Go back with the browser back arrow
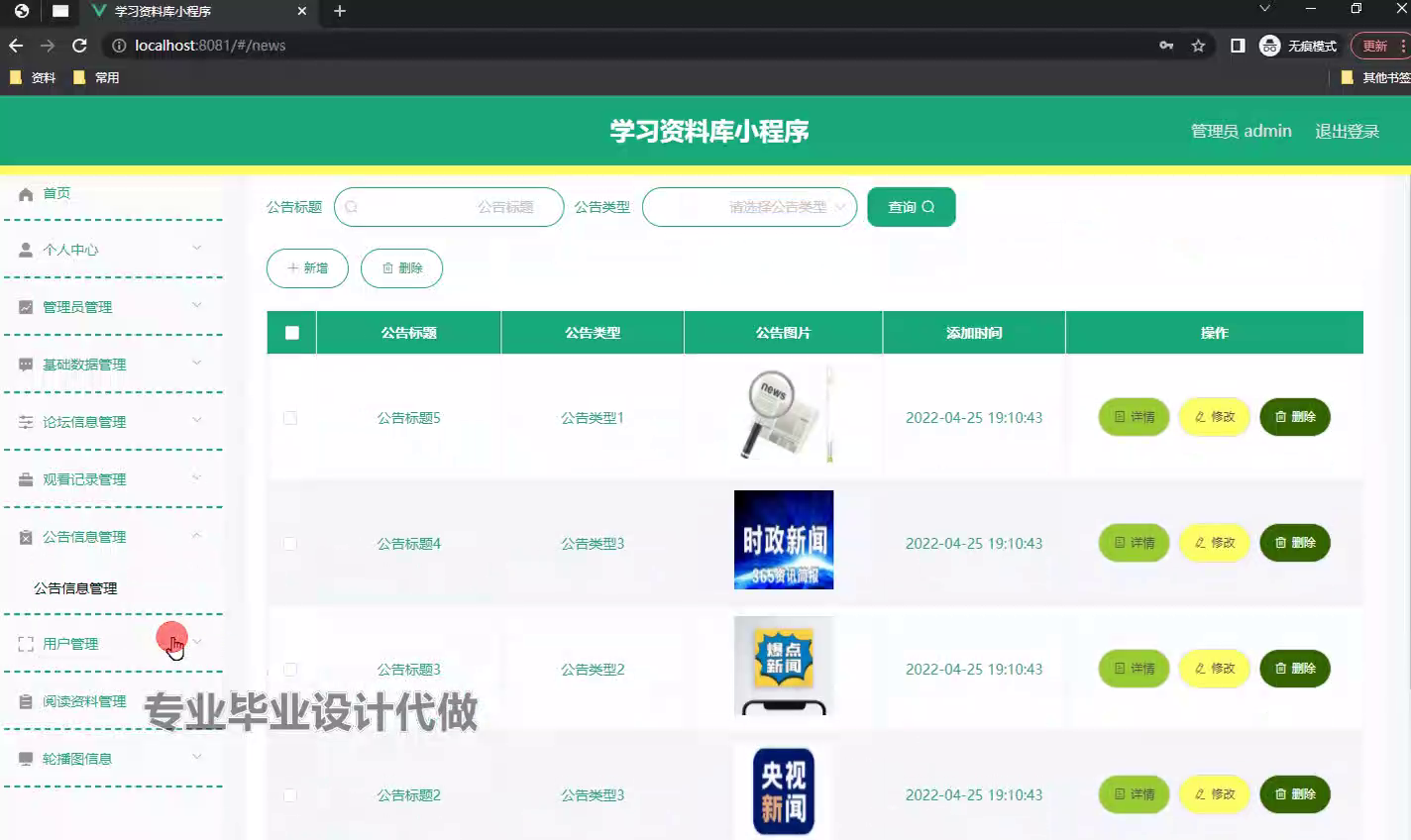 16,46
